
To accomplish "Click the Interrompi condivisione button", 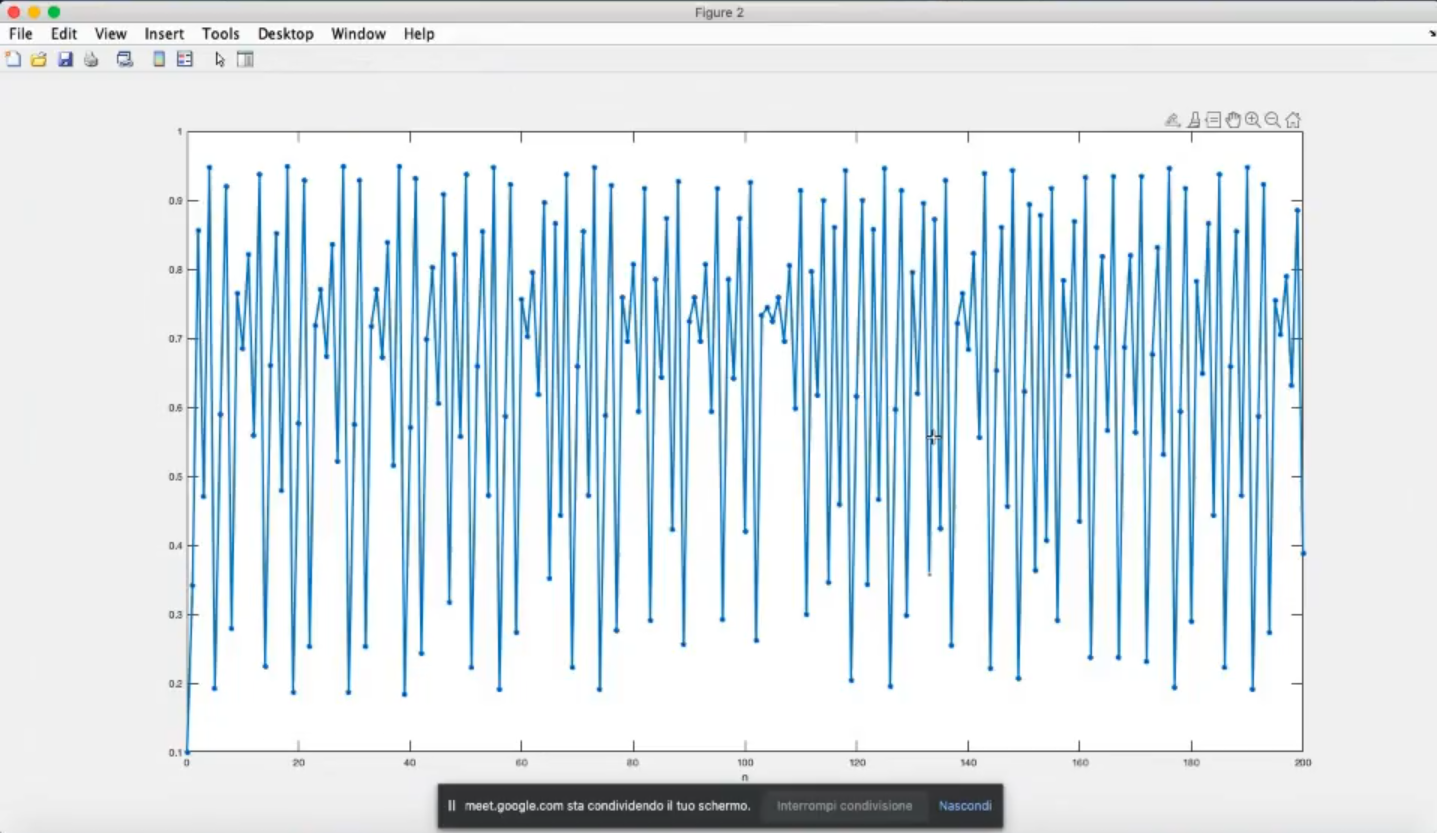I will point(844,806).
